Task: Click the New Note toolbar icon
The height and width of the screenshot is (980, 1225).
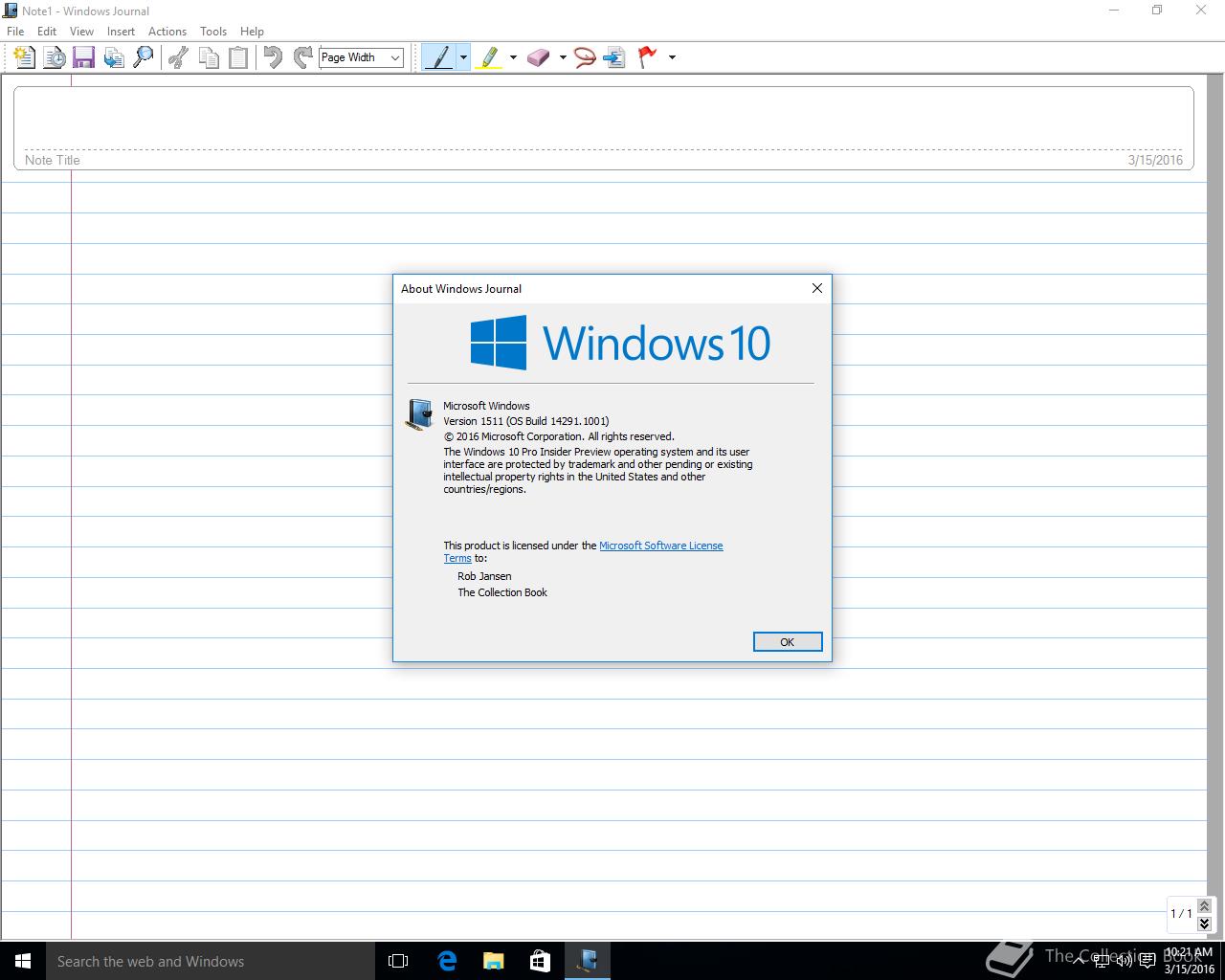Action: (x=24, y=57)
